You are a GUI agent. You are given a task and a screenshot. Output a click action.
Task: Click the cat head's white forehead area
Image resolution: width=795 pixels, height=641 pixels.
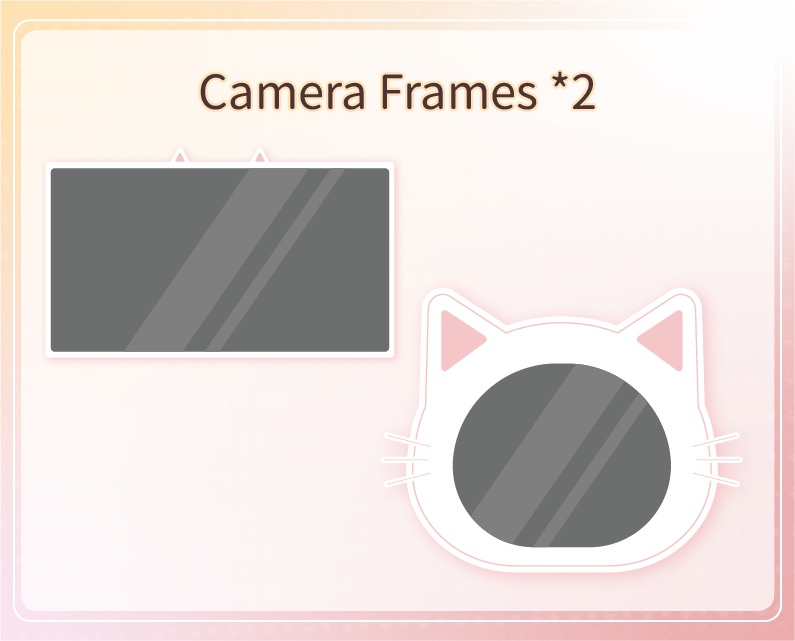coord(562,342)
